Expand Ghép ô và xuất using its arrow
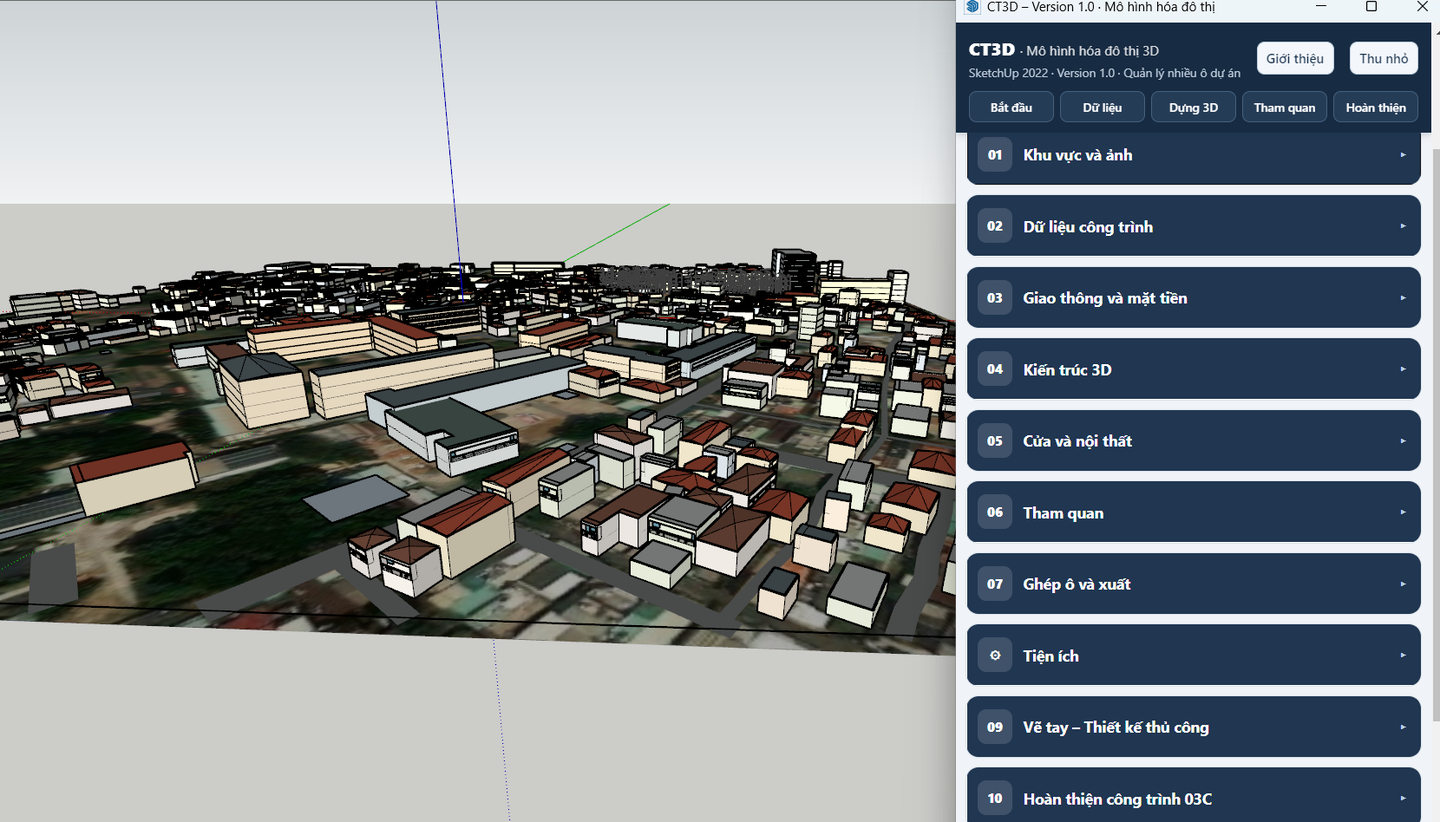 tap(1403, 584)
